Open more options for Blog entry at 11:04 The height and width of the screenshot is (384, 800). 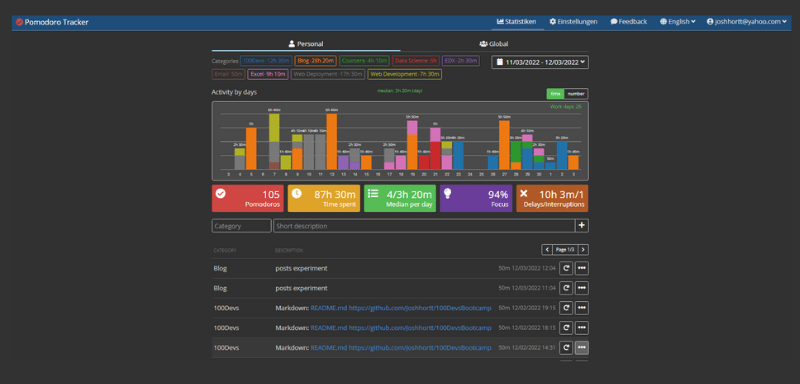click(582, 288)
